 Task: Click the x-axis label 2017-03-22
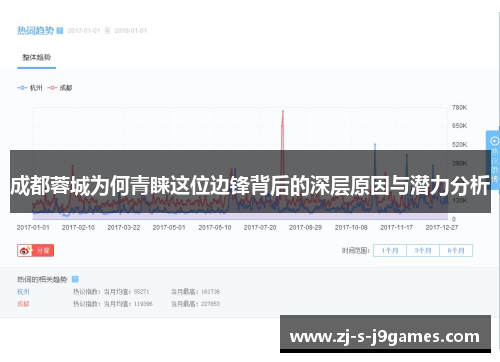[124, 227]
